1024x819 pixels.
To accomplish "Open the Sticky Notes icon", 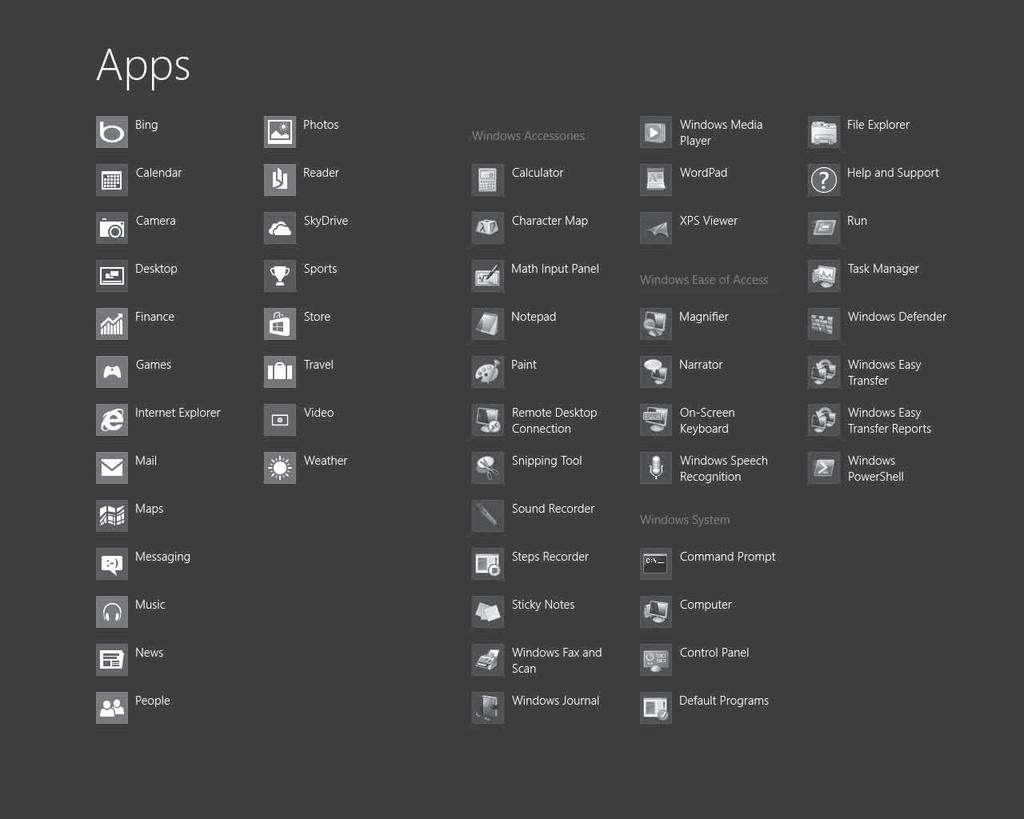I will [x=488, y=612].
